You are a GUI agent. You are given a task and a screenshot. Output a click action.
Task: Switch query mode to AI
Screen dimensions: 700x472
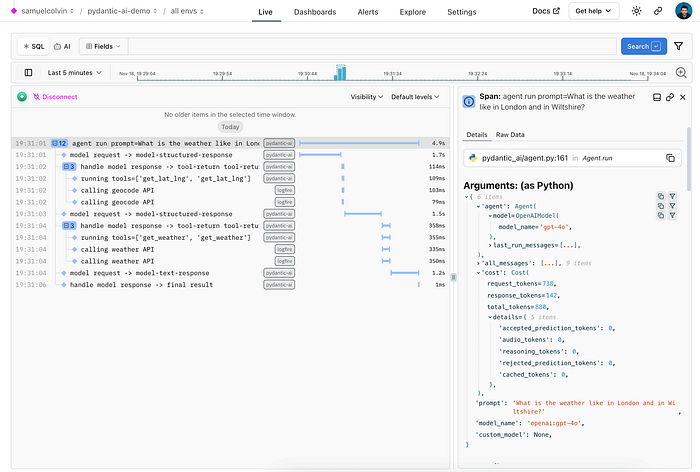pos(62,46)
